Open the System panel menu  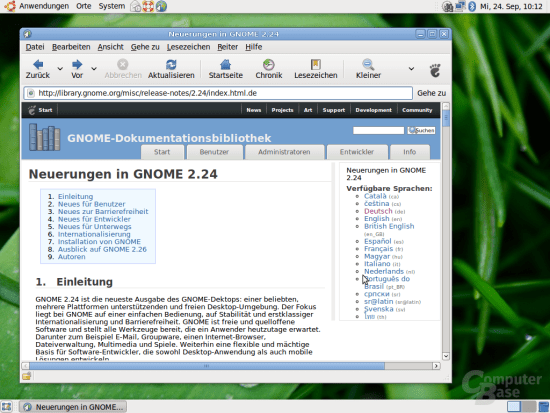pyautogui.click(x=112, y=6)
